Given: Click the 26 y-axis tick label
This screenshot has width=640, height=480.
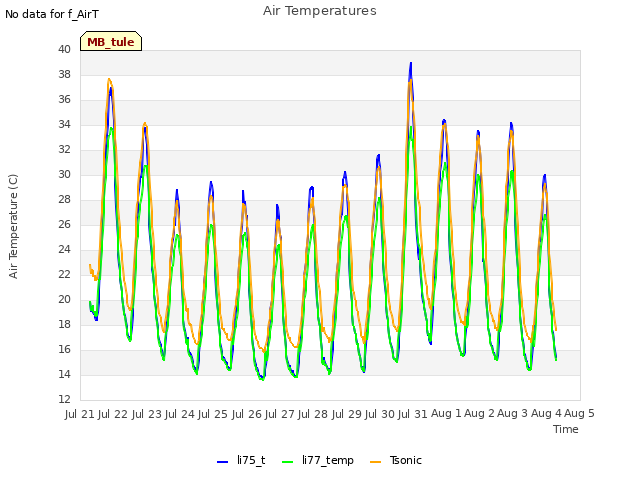Looking at the screenshot, I should (x=64, y=224).
